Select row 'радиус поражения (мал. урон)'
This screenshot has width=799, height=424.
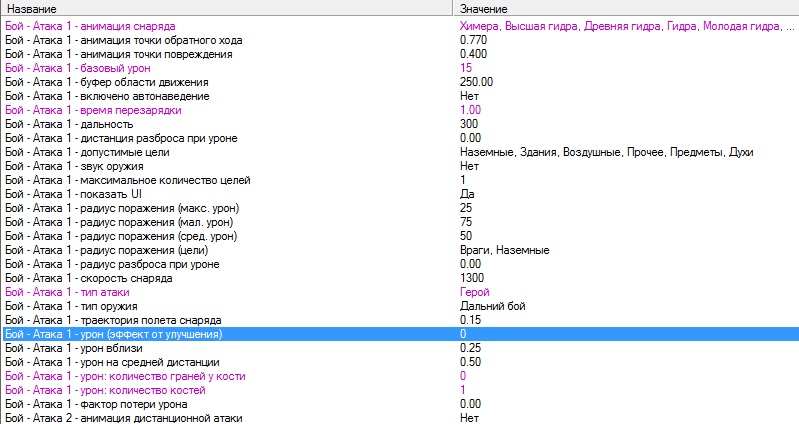tap(400, 222)
